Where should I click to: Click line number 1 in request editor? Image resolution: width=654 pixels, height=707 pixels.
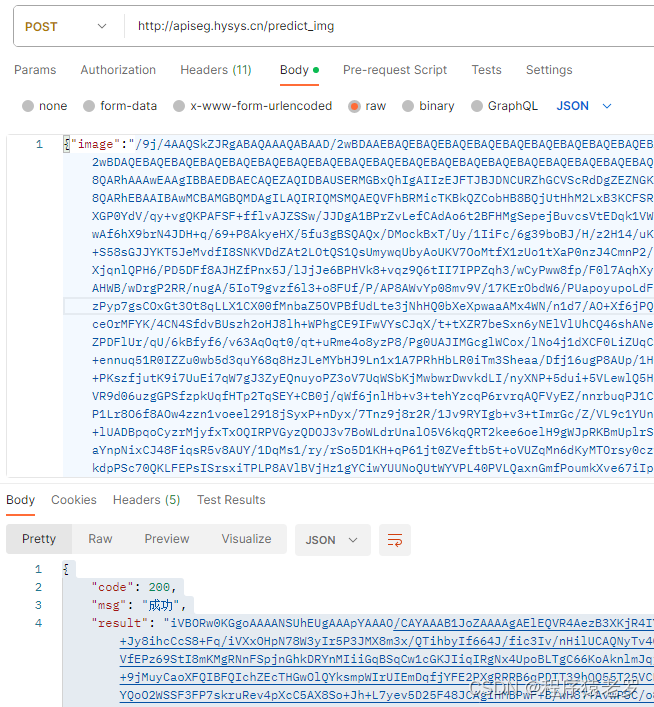click(39, 144)
